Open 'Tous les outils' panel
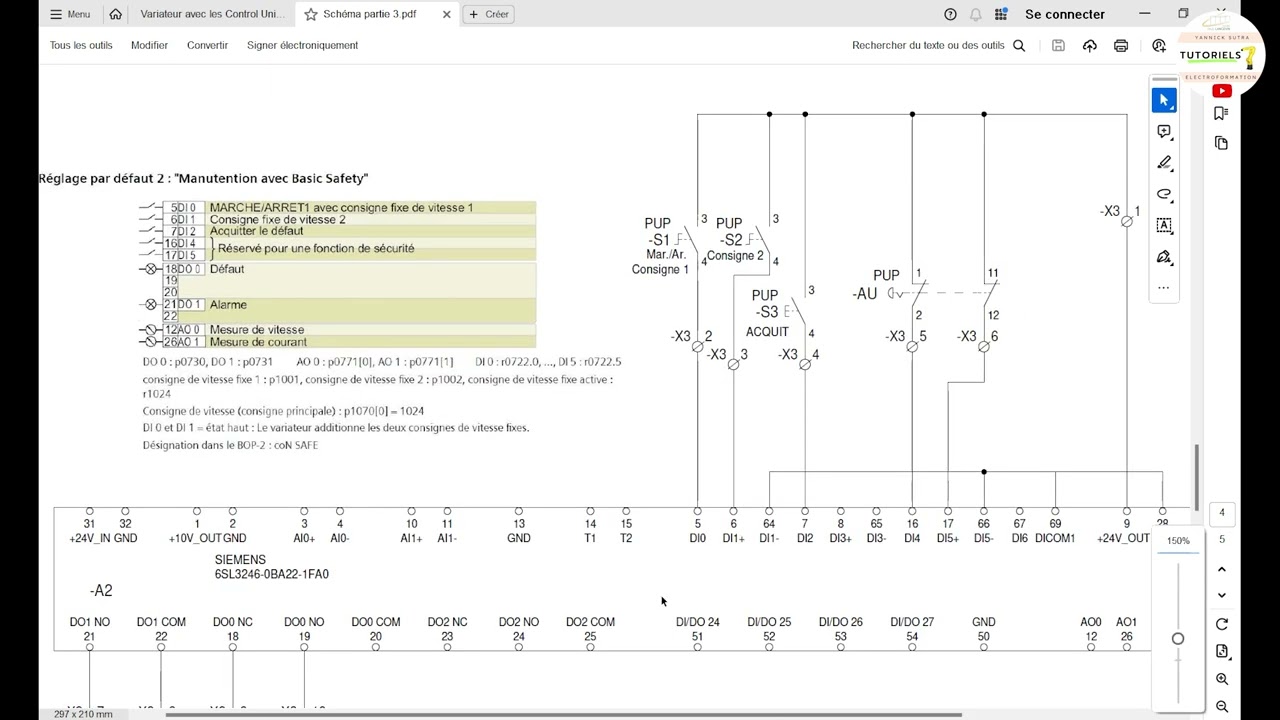This screenshot has width=1280, height=720. pyautogui.click(x=81, y=45)
